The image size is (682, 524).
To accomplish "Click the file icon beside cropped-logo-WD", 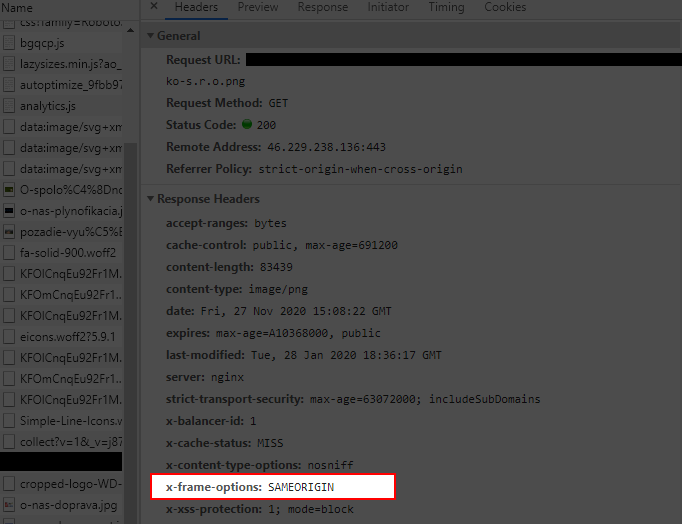I will [x=9, y=484].
